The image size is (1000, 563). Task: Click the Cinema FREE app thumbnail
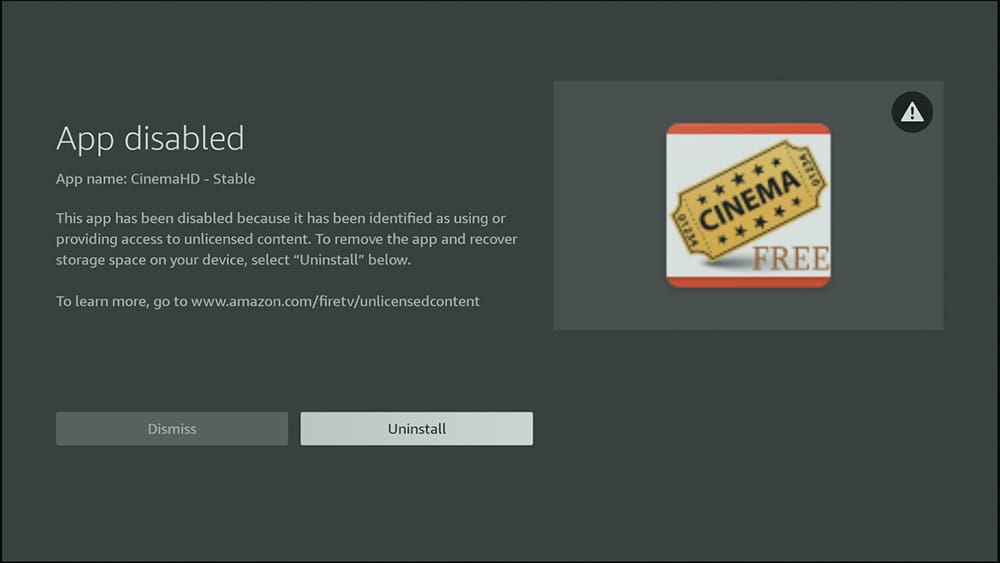(x=748, y=205)
